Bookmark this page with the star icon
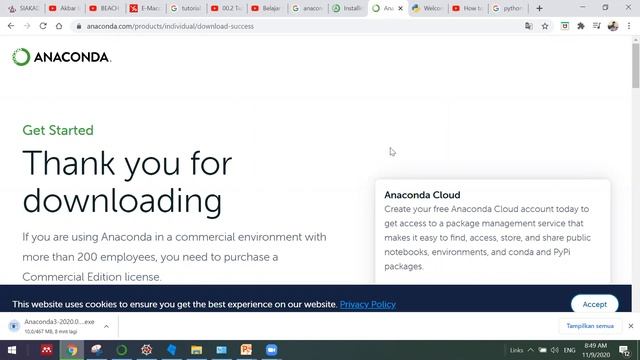The width and height of the screenshot is (640, 360). coord(545,26)
